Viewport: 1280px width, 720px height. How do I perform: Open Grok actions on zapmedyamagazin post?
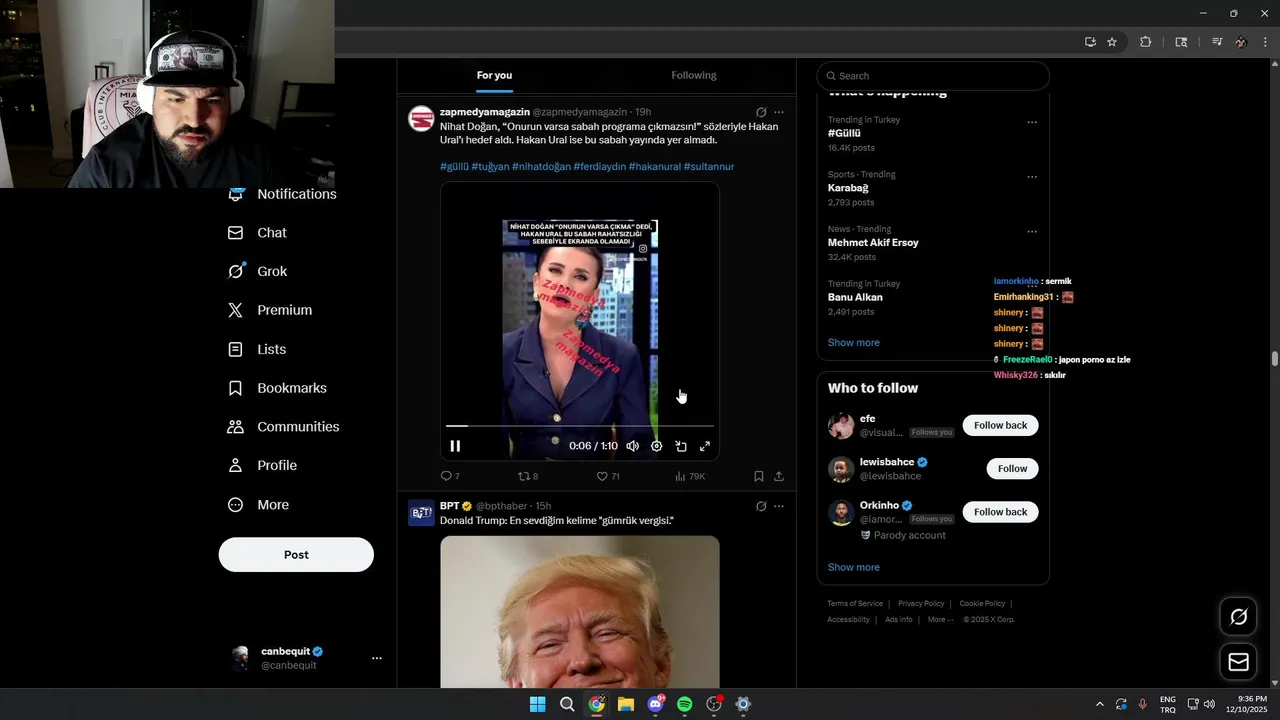pyautogui.click(x=761, y=112)
